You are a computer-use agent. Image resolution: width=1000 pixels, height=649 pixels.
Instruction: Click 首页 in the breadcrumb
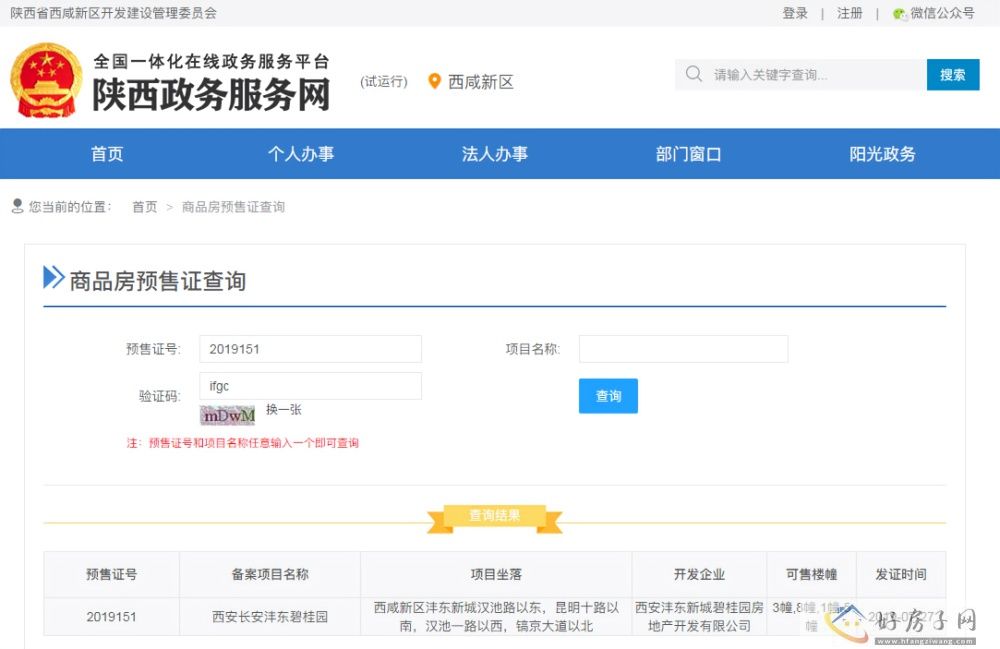(x=145, y=207)
